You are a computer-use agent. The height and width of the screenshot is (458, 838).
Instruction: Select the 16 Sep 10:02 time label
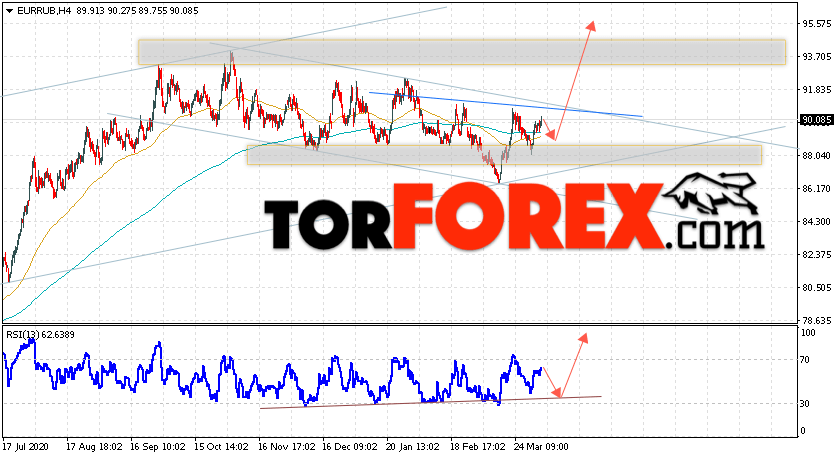tap(158, 446)
